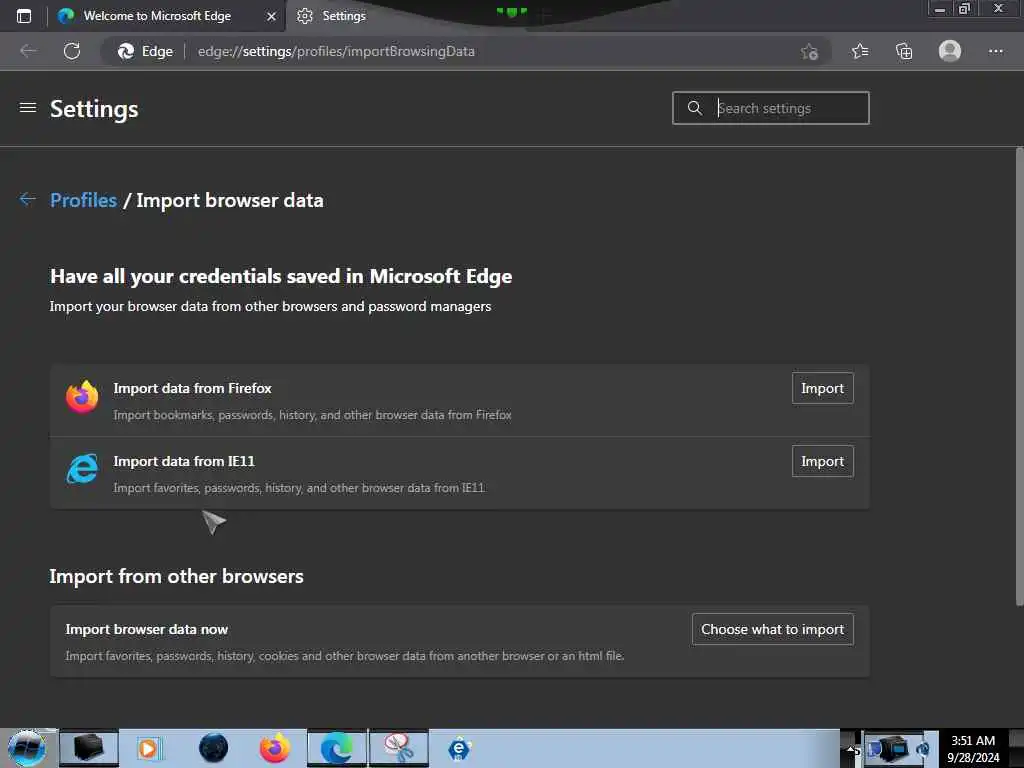Screen dimensions: 1024x768
Task: Click the Search settings field
Action: (x=771, y=108)
